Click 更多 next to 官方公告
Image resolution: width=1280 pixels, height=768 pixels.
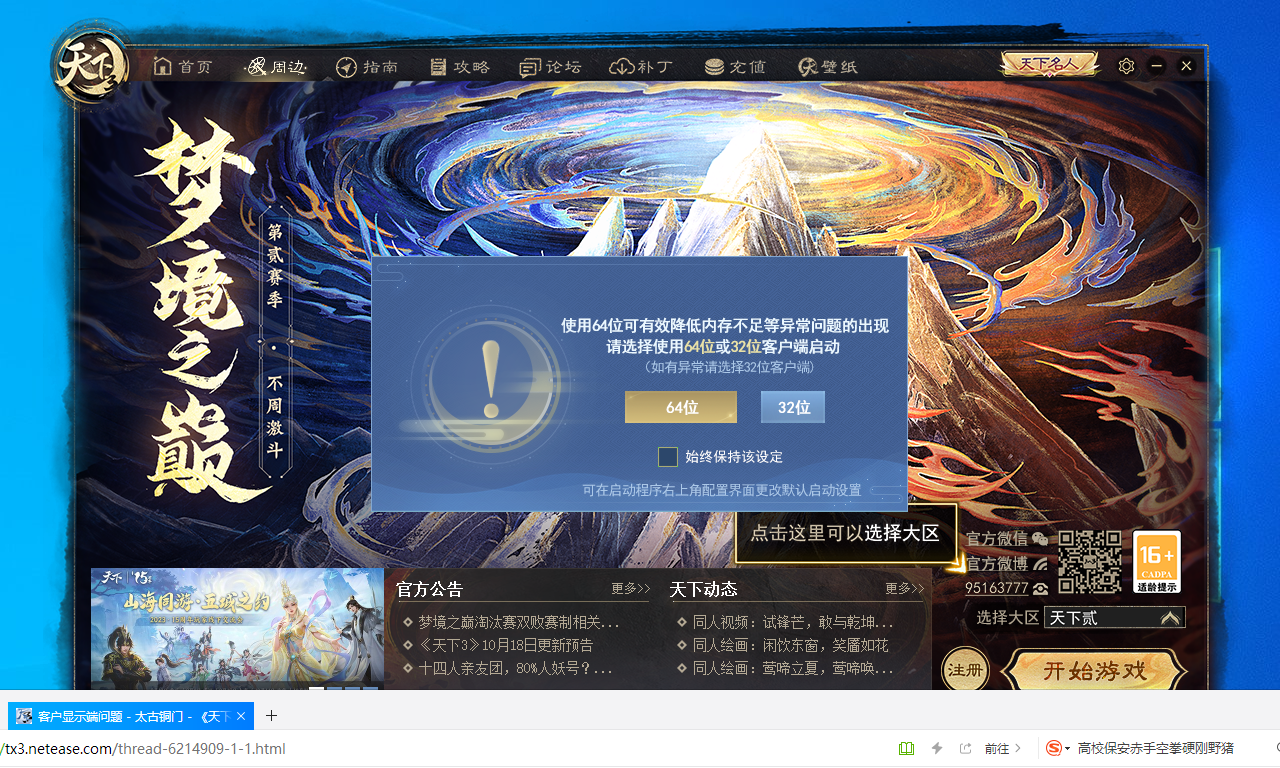pos(631,588)
